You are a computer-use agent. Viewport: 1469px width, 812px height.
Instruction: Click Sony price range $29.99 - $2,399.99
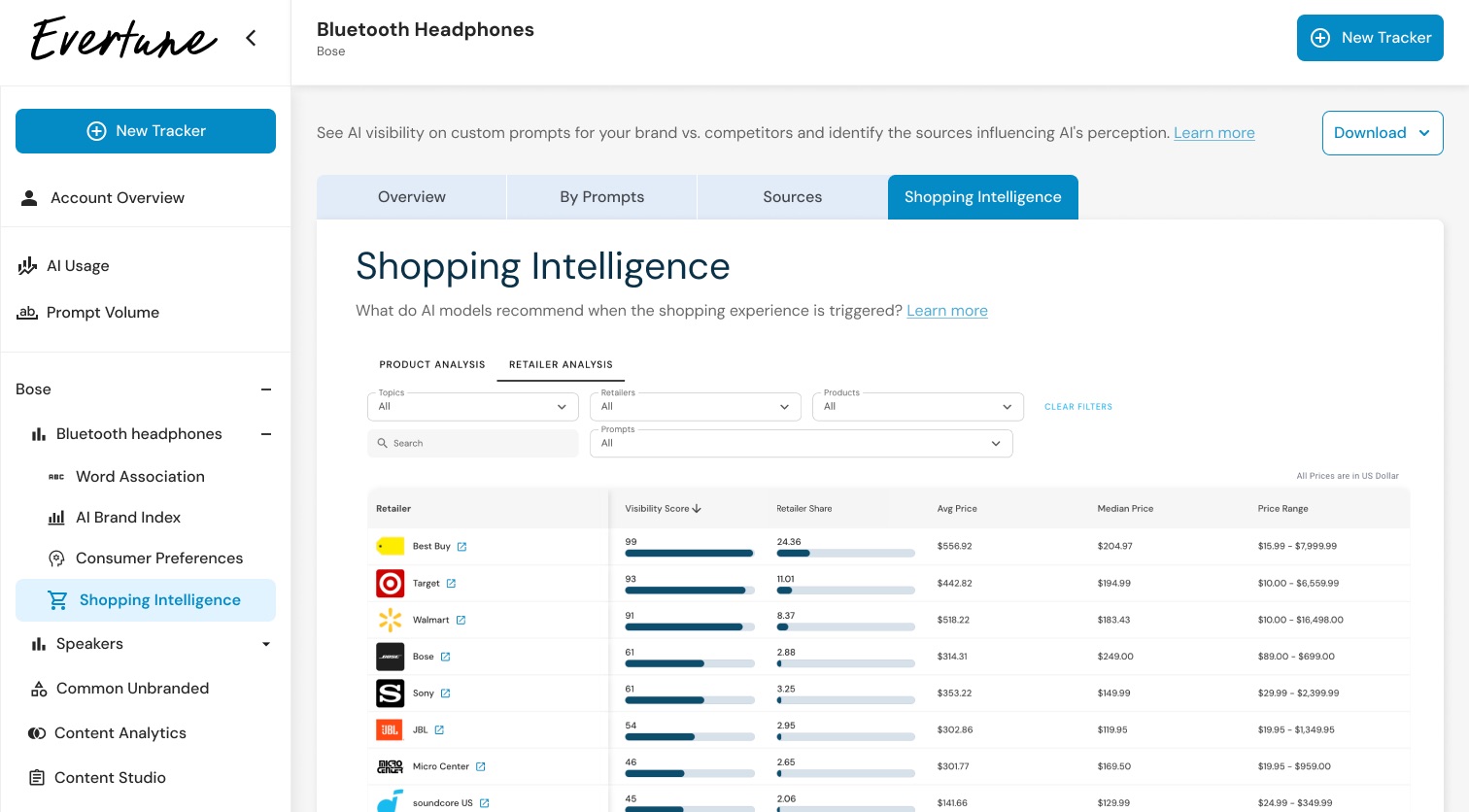click(1298, 694)
